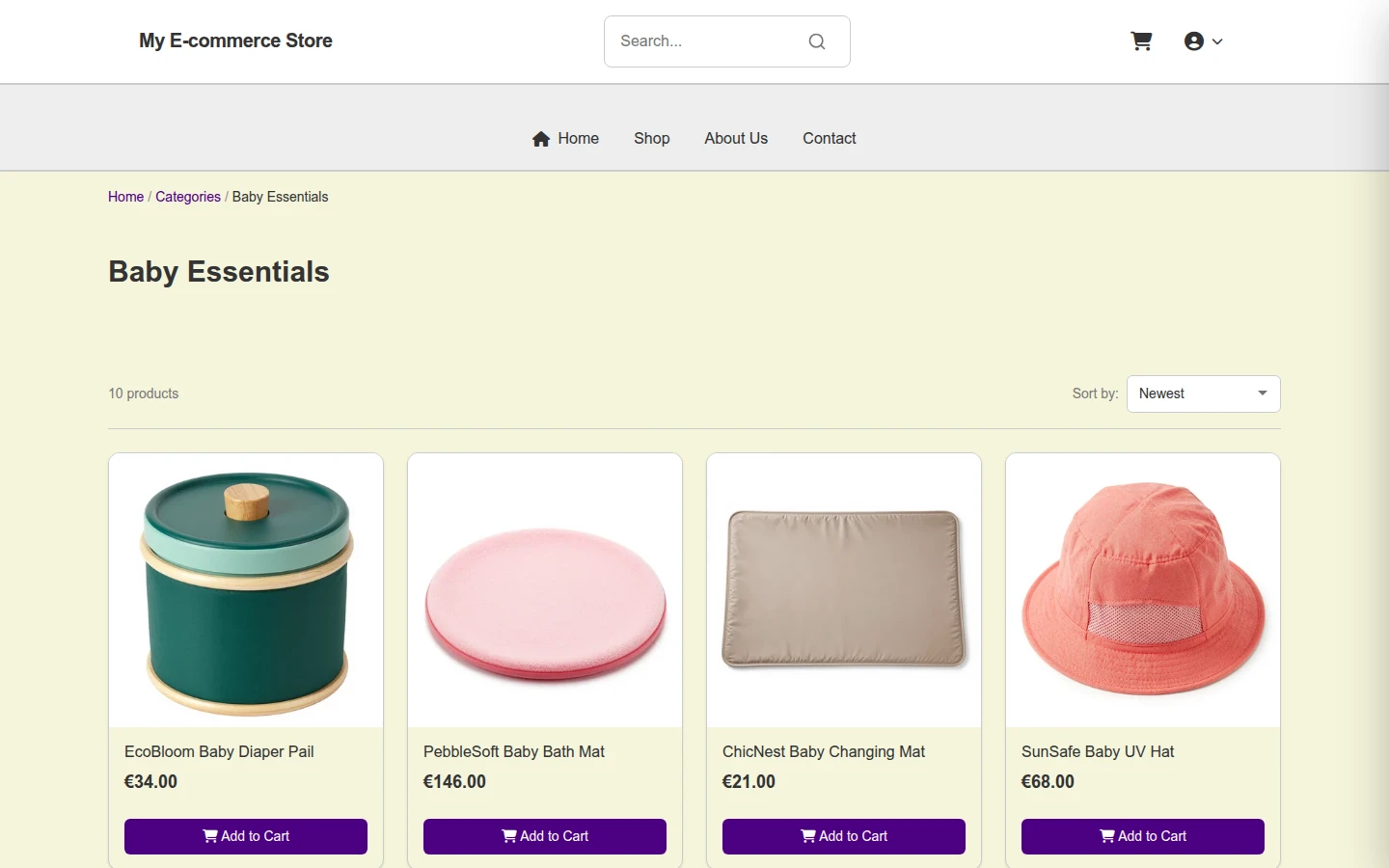Open the Sort by Newest dropdown
1389x868 pixels.
click(1204, 393)
